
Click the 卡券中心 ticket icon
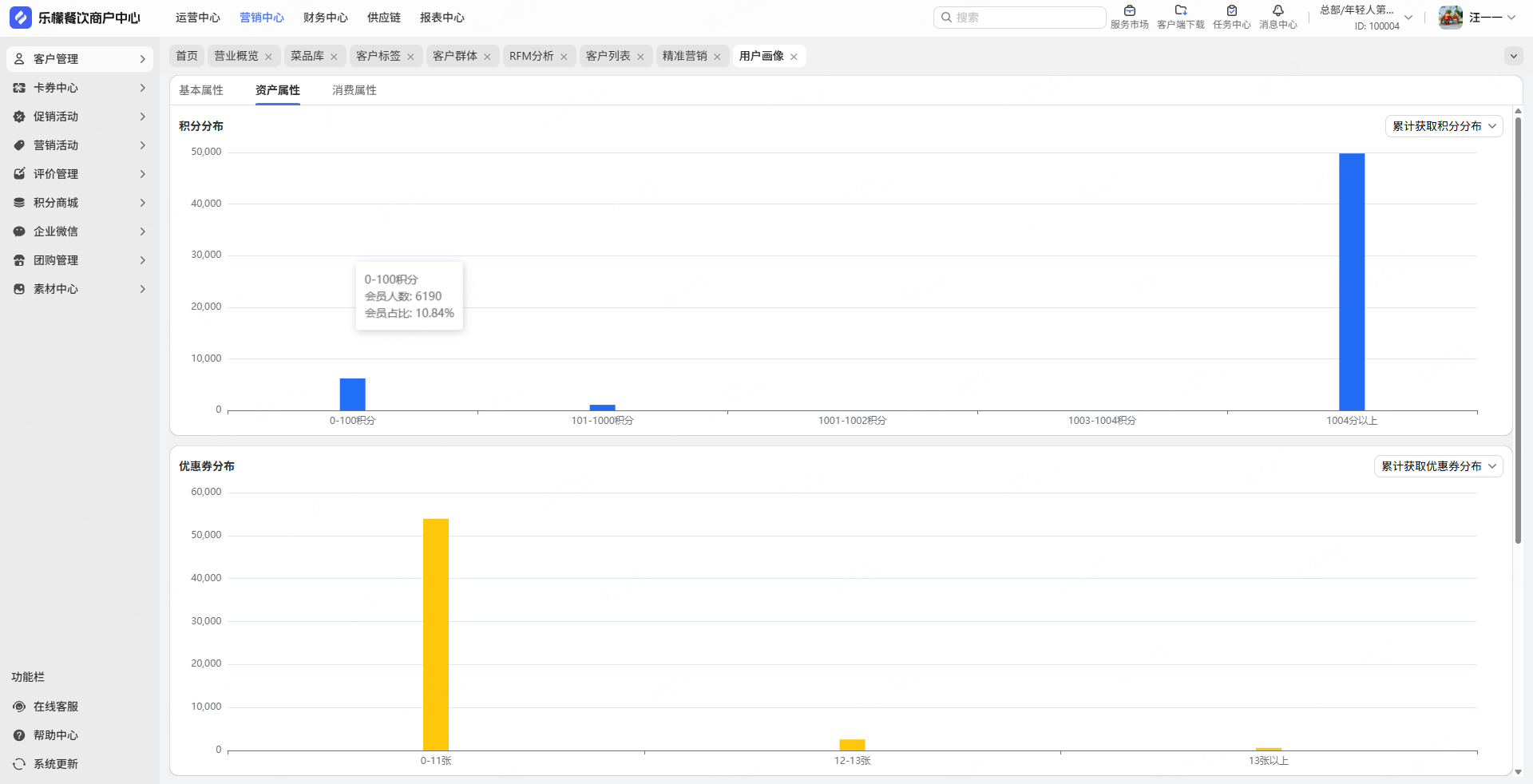pos(19,88)
